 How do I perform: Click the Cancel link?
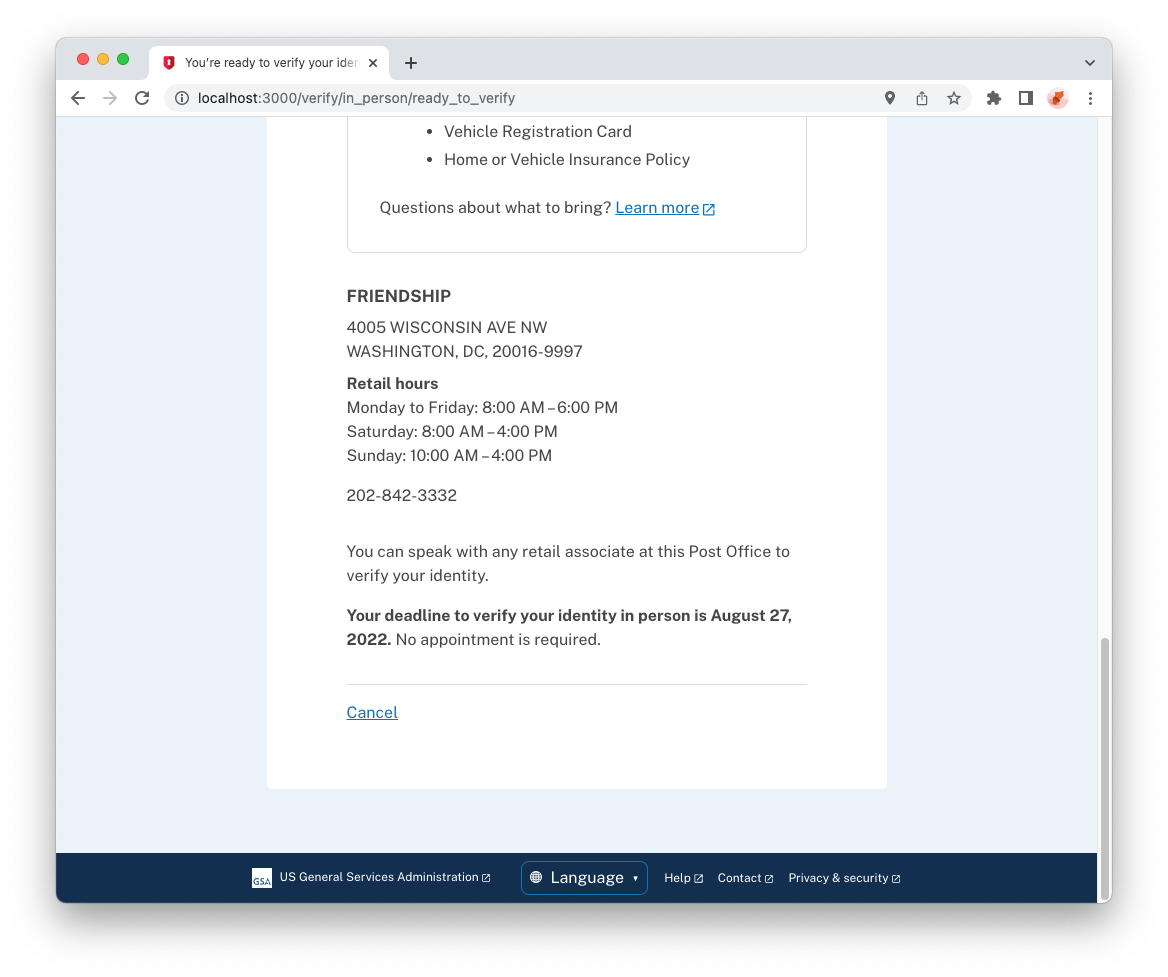pos(372,713)
